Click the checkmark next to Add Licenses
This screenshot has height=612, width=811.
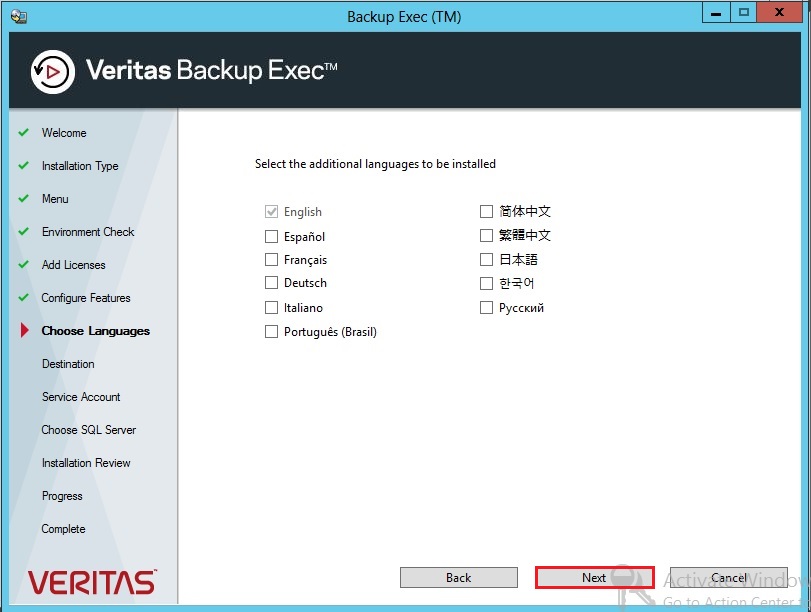point(25,265)
